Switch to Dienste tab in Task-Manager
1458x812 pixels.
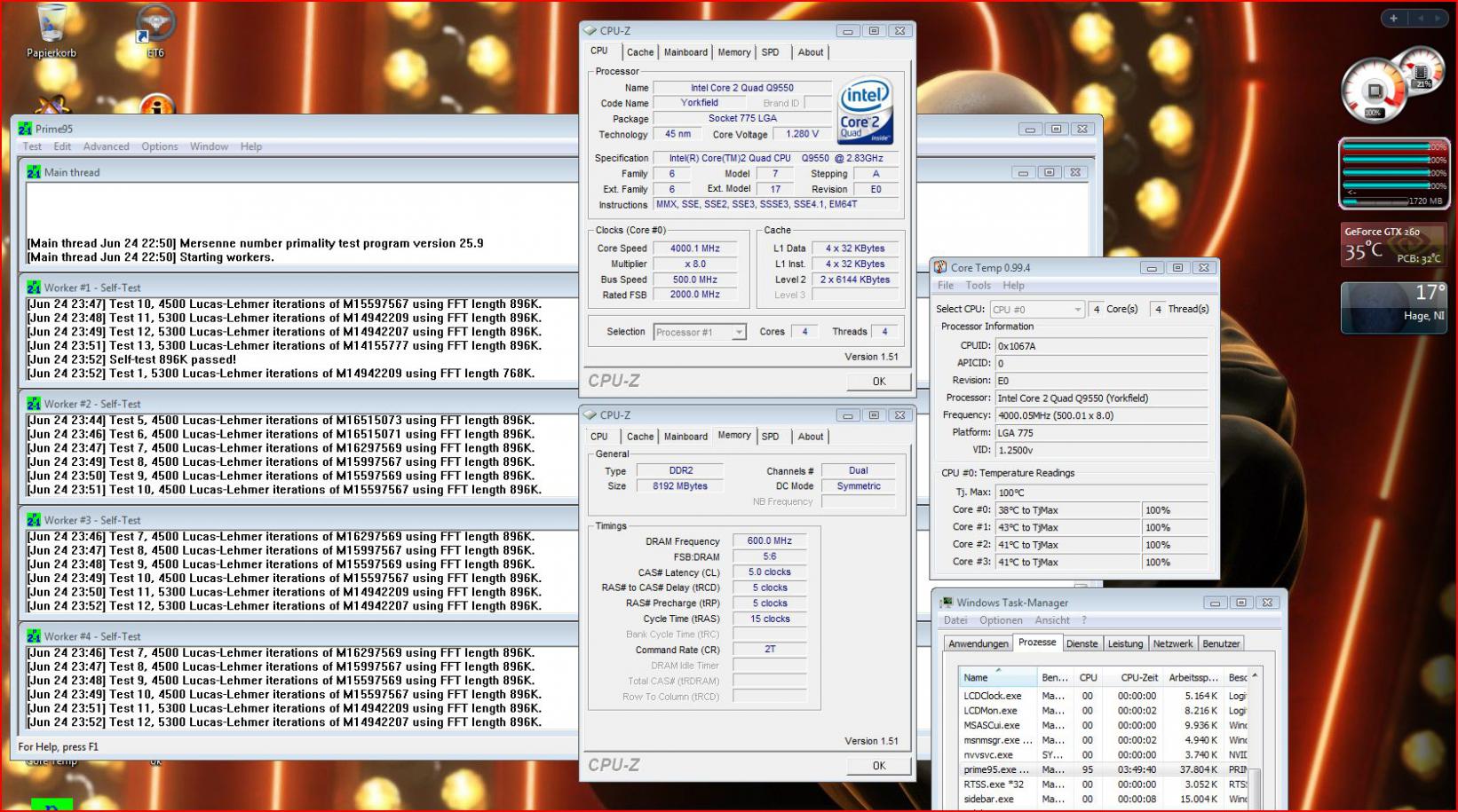1082,644
